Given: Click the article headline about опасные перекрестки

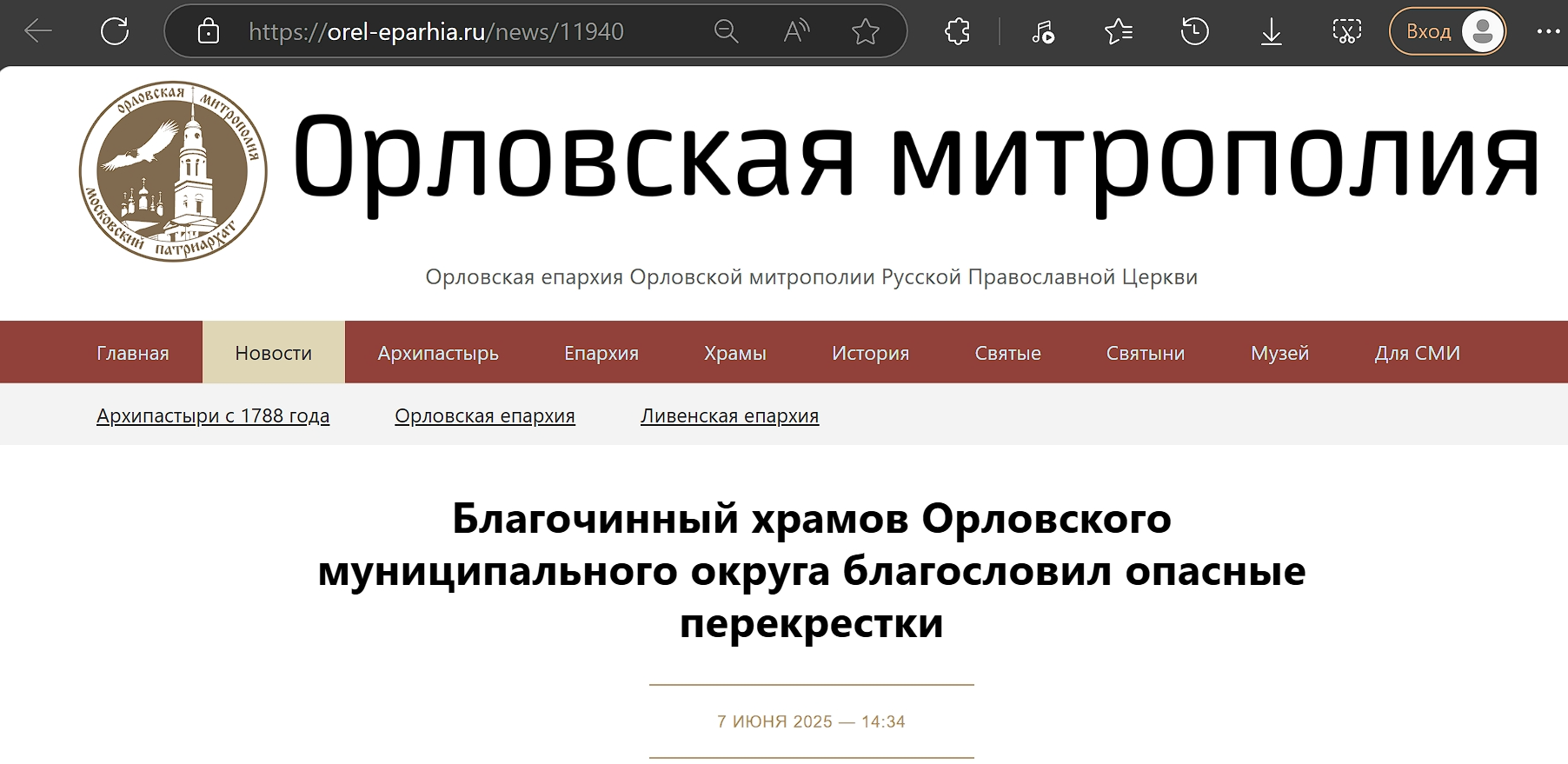Looking at the screenshot, I should coord(812,571).
